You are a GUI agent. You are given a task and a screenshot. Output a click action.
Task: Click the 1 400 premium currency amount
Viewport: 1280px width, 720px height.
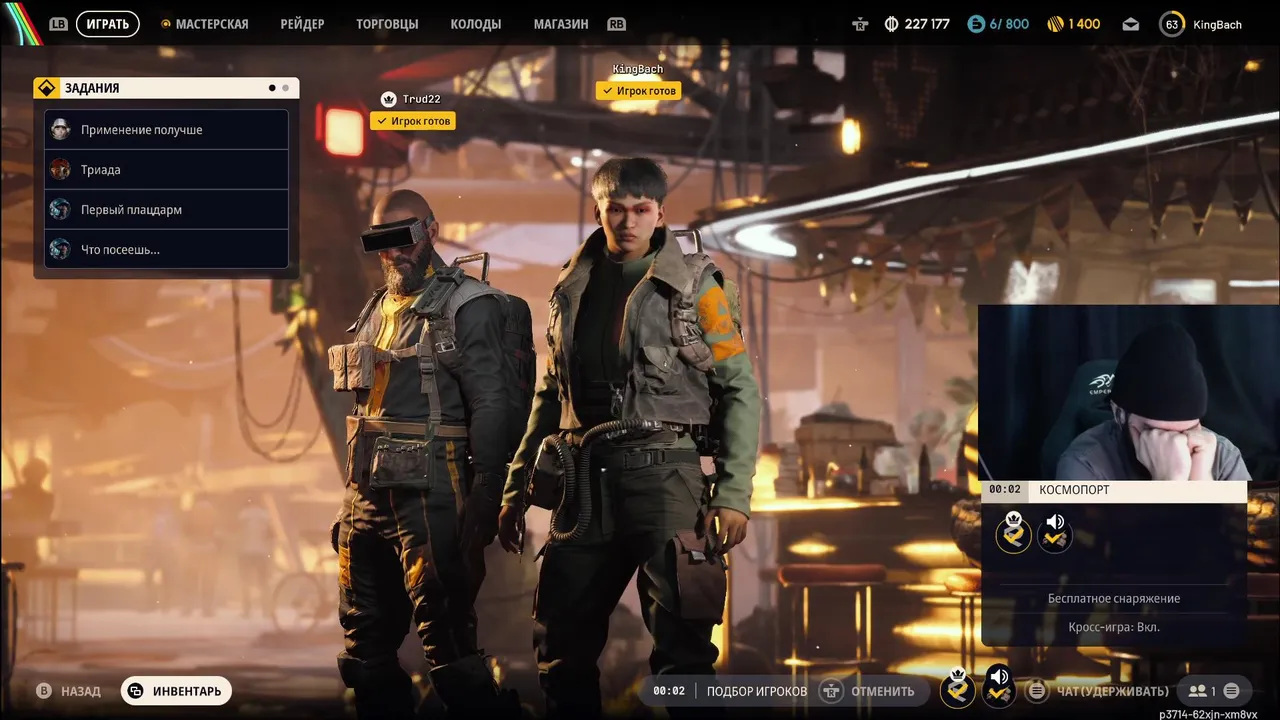point(1084,24)
